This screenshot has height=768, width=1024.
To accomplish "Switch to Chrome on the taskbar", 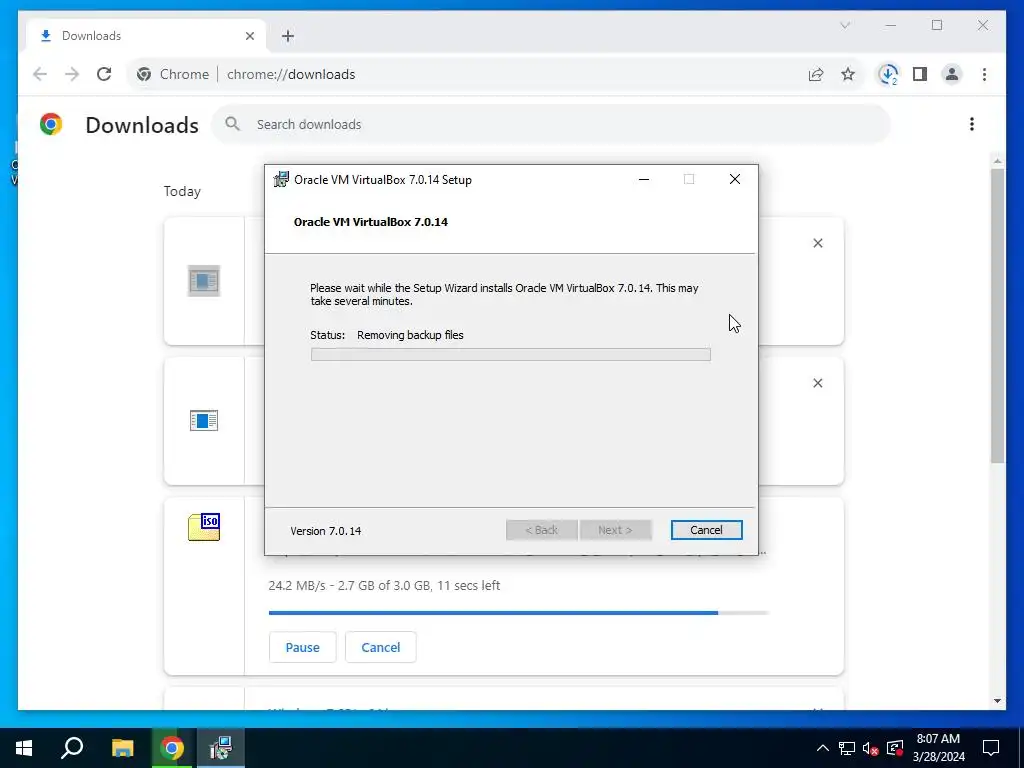I will point(172,748).
